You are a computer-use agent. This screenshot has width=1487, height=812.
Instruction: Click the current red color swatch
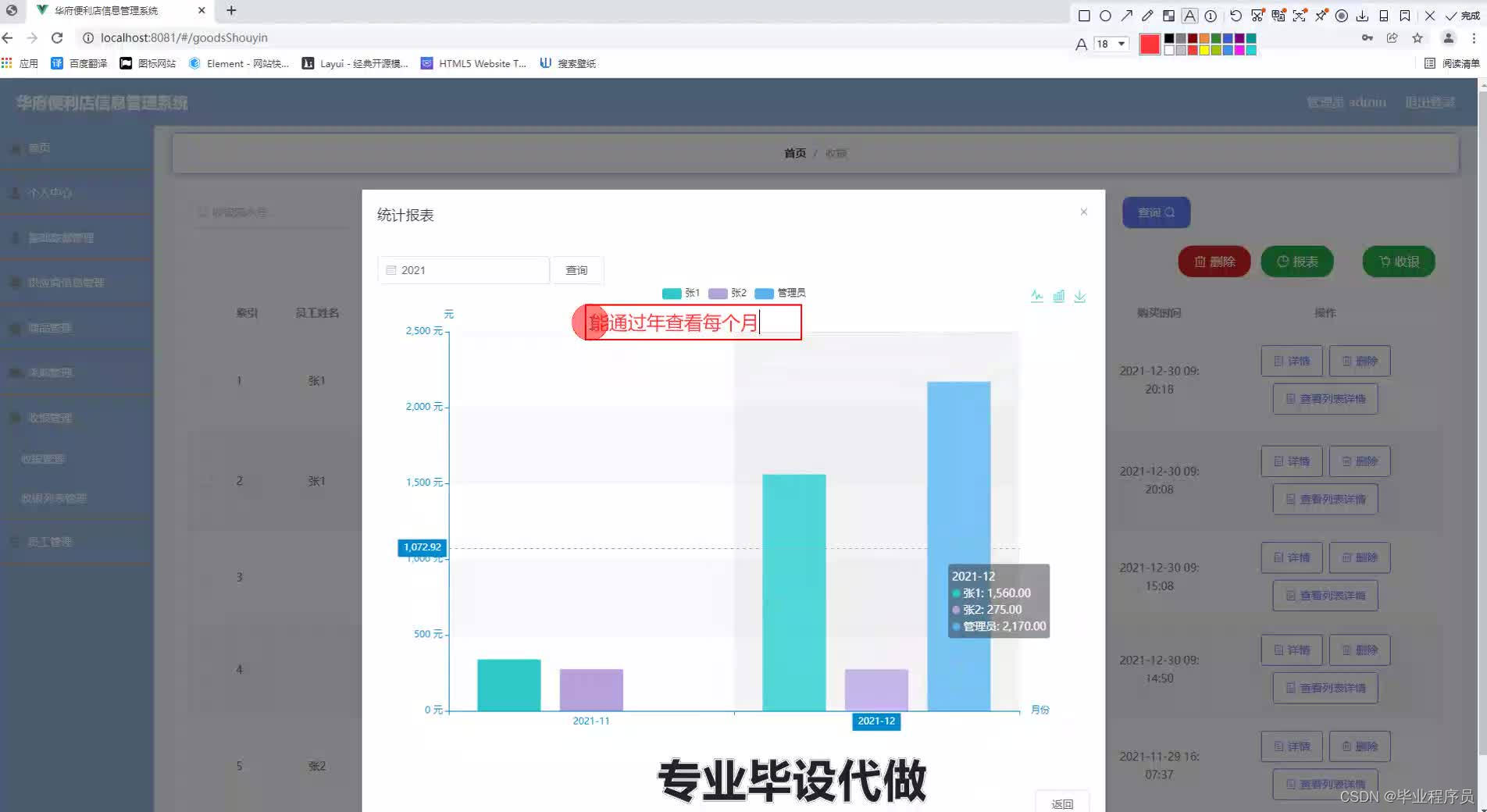pos(1150,45)
